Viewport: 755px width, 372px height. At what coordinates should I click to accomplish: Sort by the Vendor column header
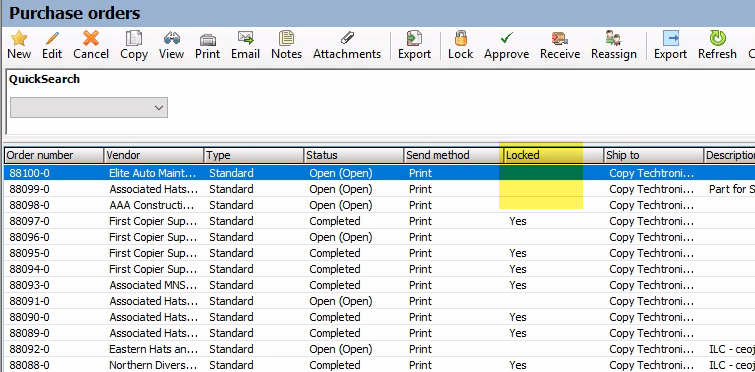pyautogui.click(x=154, y=155)
